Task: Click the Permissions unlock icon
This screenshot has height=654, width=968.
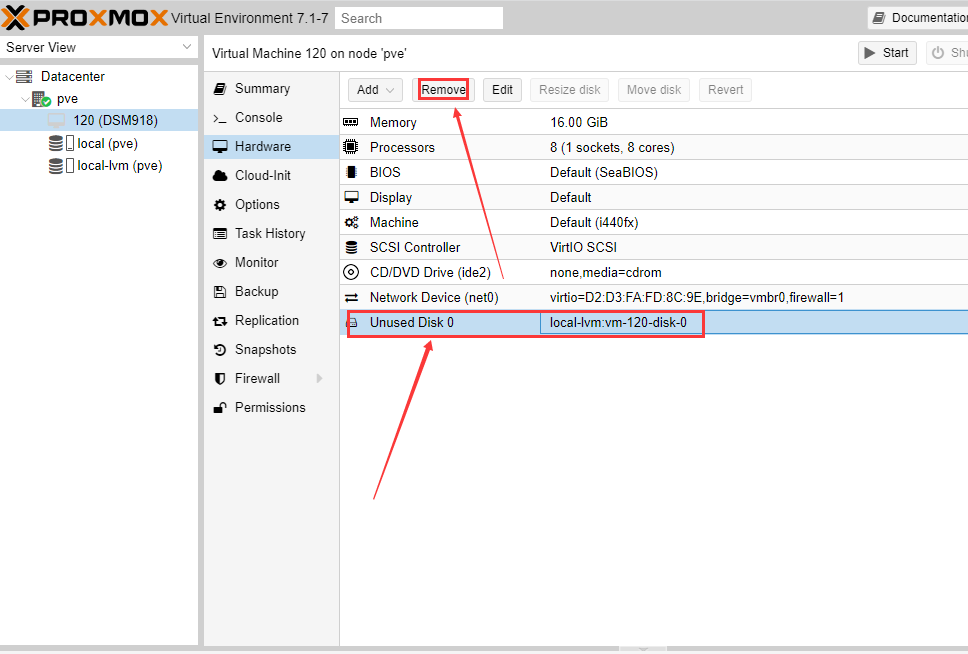Action: pyautogui.click(x=220, y=408)
